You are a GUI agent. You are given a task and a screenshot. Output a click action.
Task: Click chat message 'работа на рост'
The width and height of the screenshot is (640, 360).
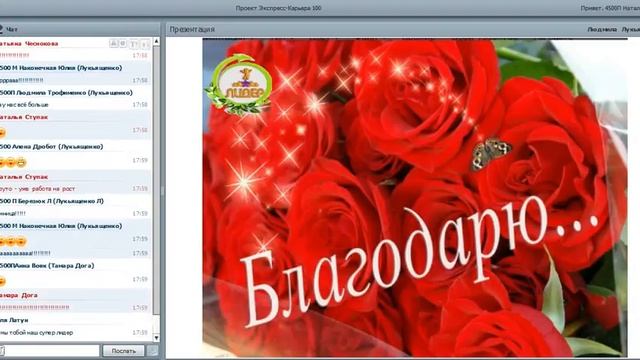click(x=53, y=189)
